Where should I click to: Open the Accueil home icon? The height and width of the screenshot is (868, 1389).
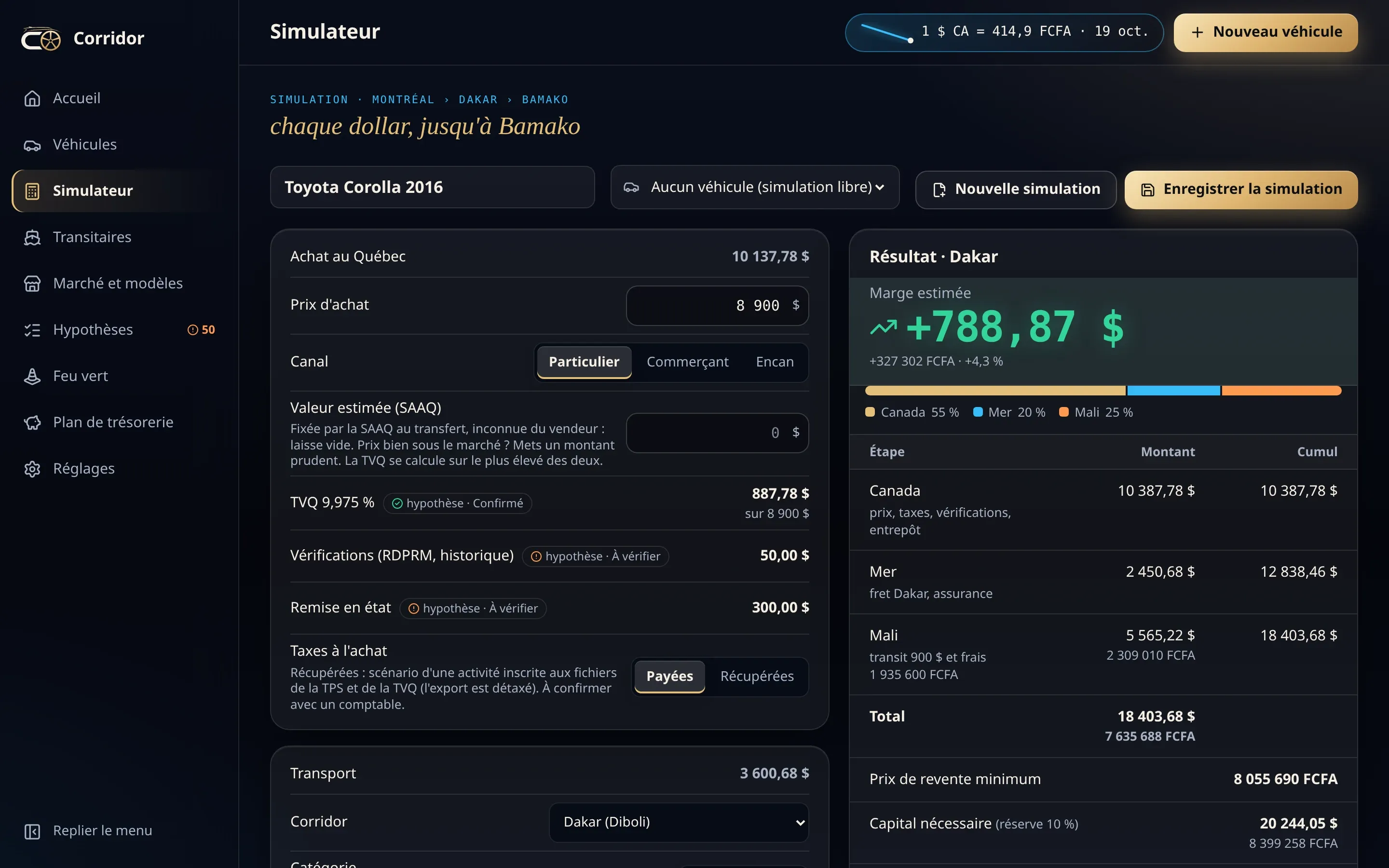pos(32,99)
